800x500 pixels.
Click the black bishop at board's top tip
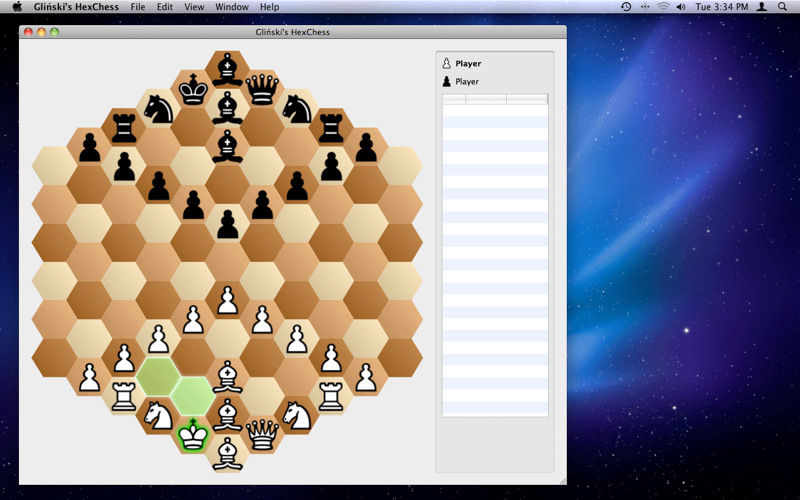pyautogui.click(x=228, y=70)
